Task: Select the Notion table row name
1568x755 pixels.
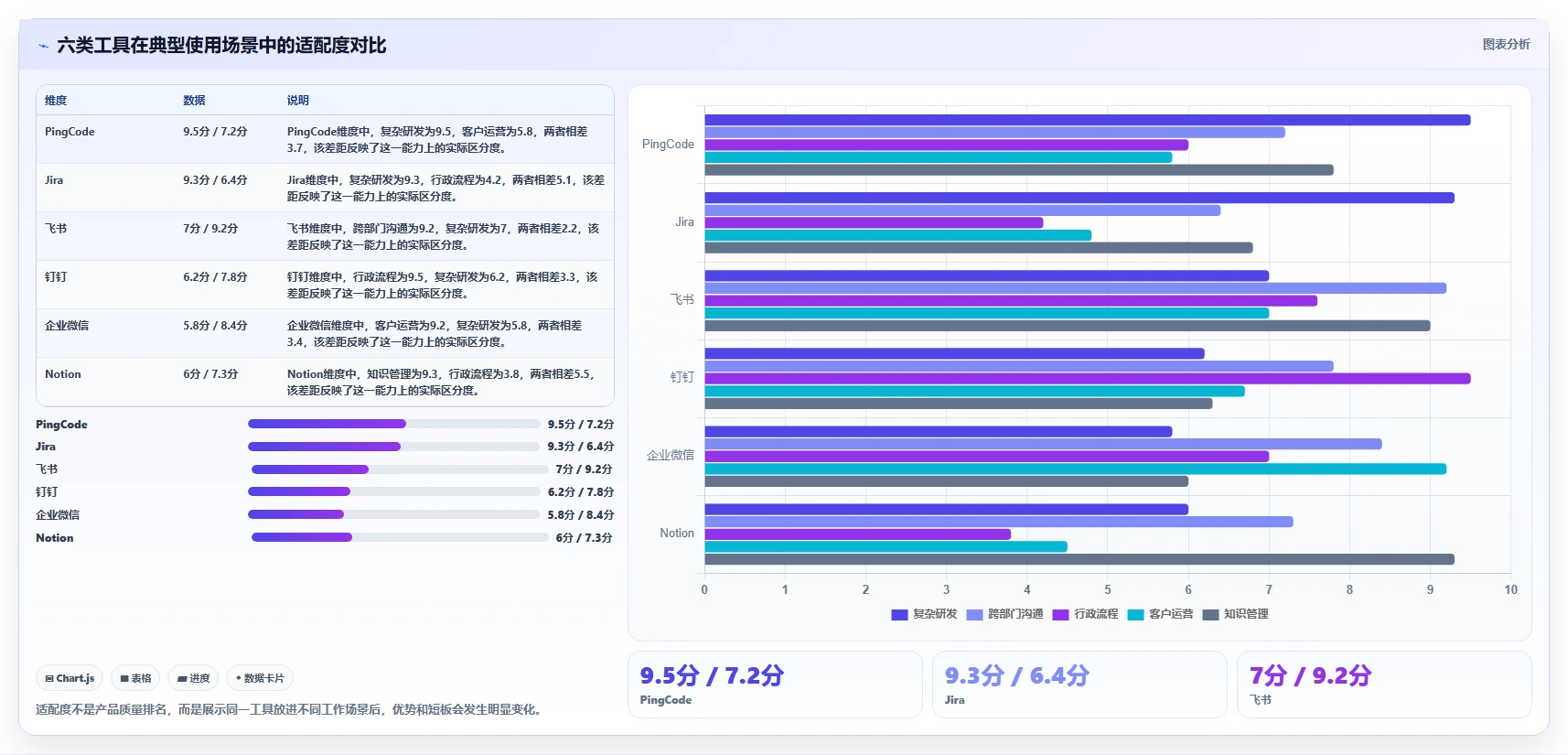Action: 63,374
